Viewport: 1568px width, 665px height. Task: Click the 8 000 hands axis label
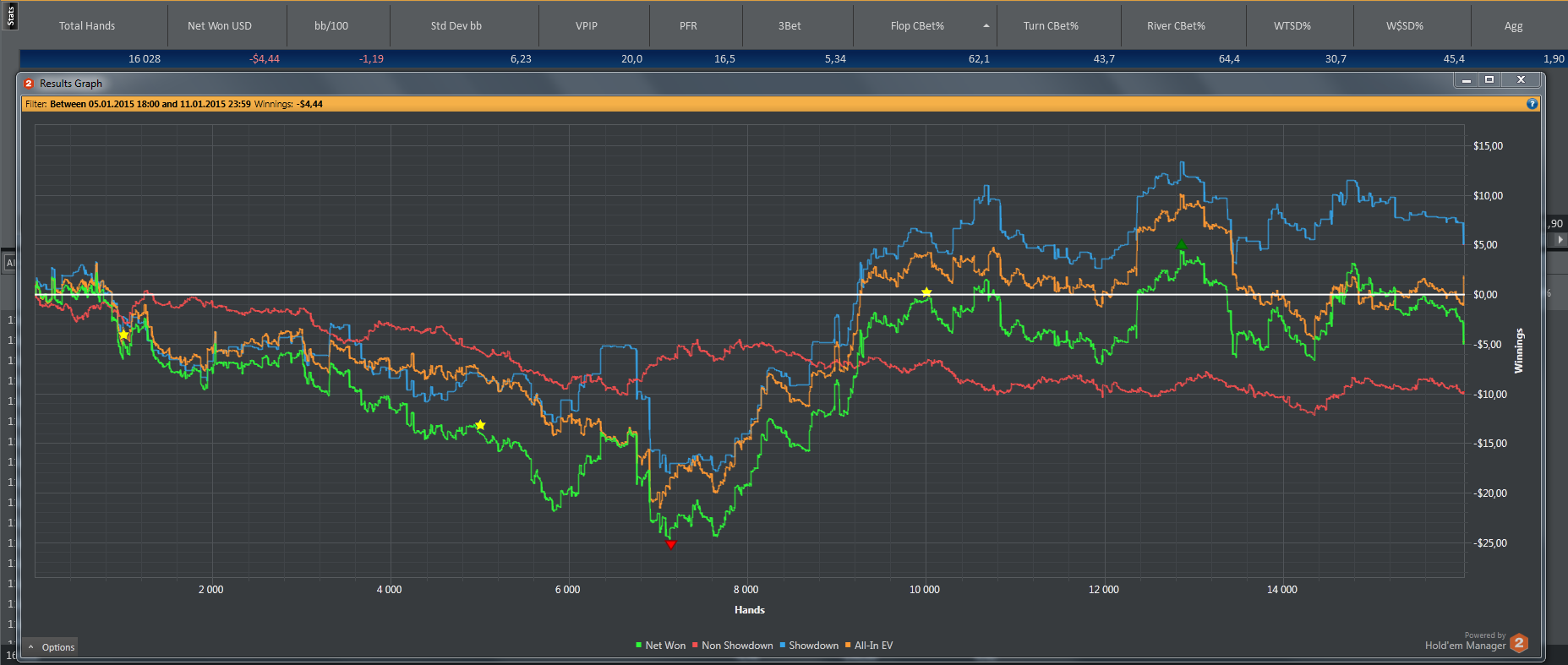coord(746,590)
